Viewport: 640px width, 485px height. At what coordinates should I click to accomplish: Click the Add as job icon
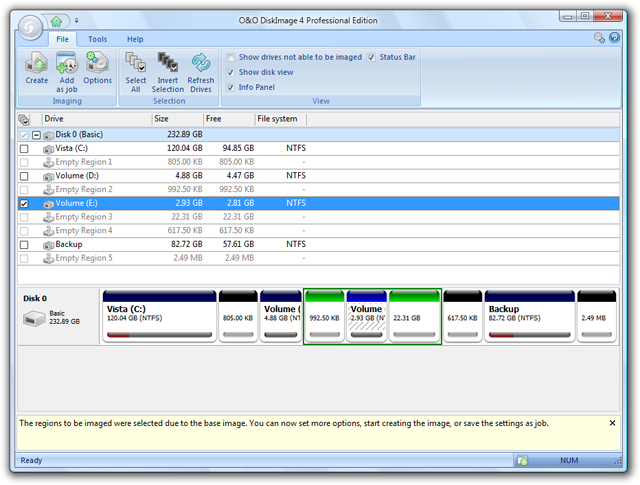pos(67,63)
